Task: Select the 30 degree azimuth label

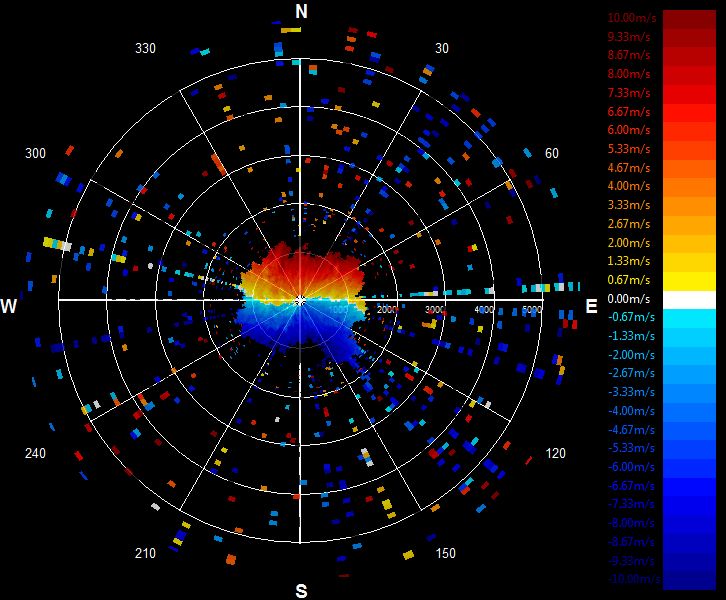Action: (x=442, y=48)
